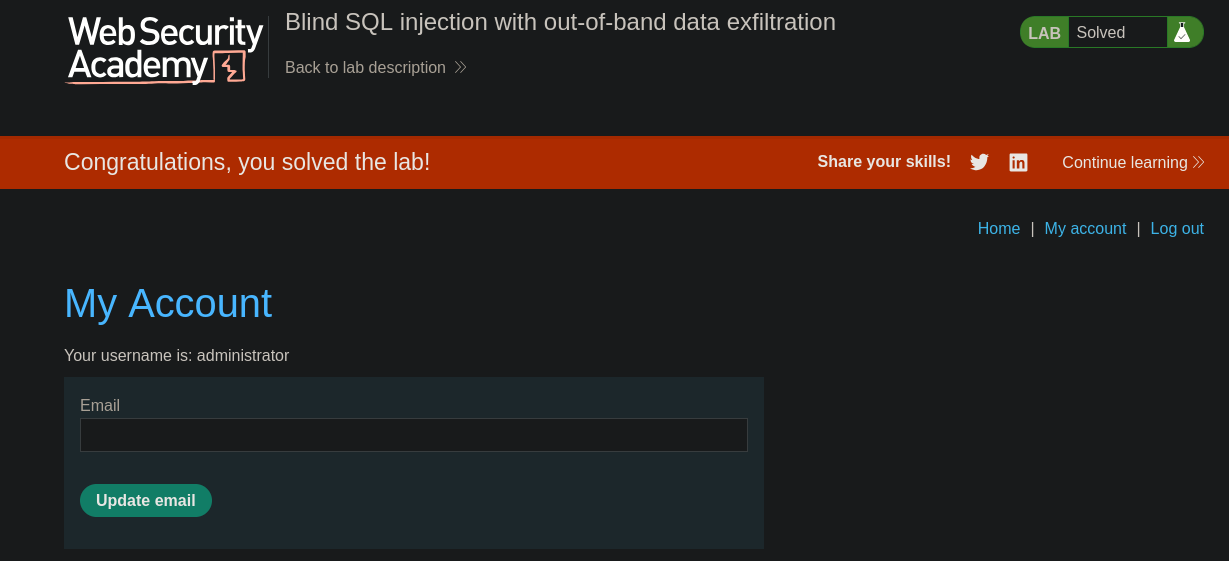Click the Email field label
This screenshot has height=561, width=1229.
tap(100, 405)
